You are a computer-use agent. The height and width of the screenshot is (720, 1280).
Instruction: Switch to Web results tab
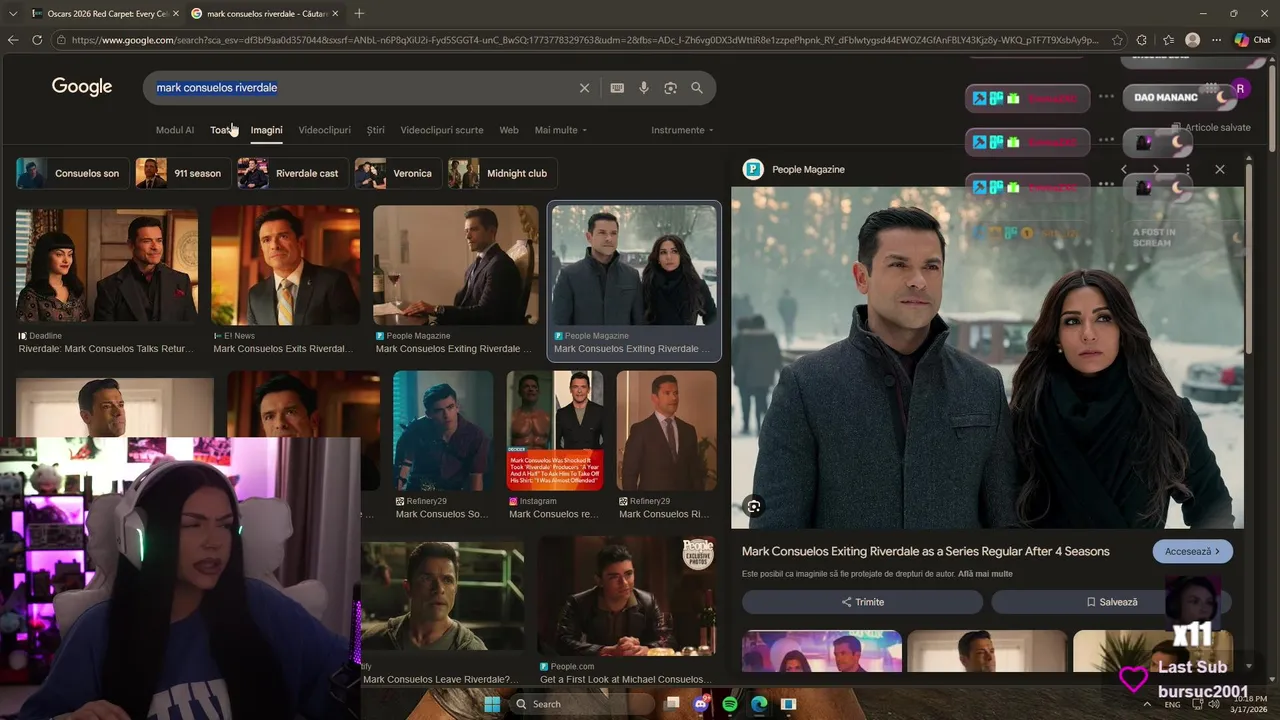[x=509, y=130]
